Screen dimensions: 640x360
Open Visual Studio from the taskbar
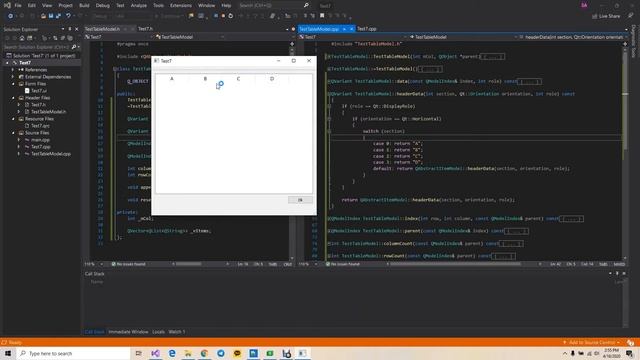point(156,353)
